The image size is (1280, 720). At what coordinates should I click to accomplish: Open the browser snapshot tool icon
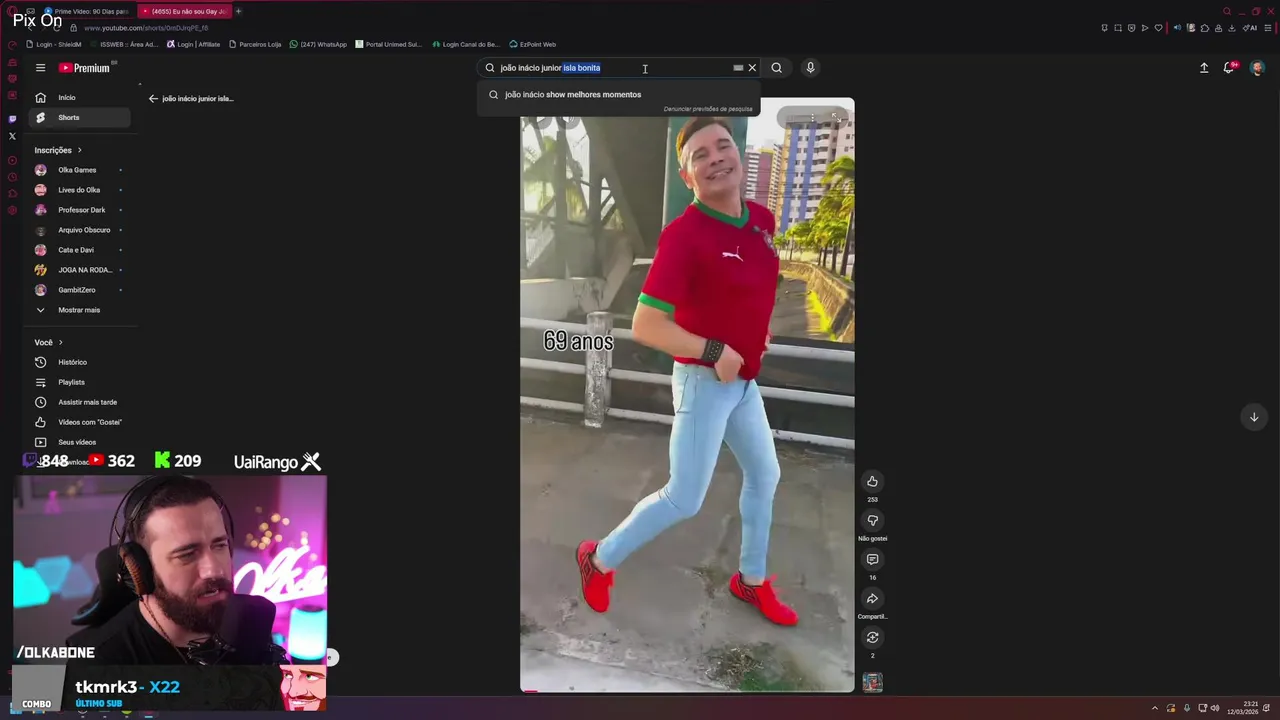click(x=1118, y=28)
